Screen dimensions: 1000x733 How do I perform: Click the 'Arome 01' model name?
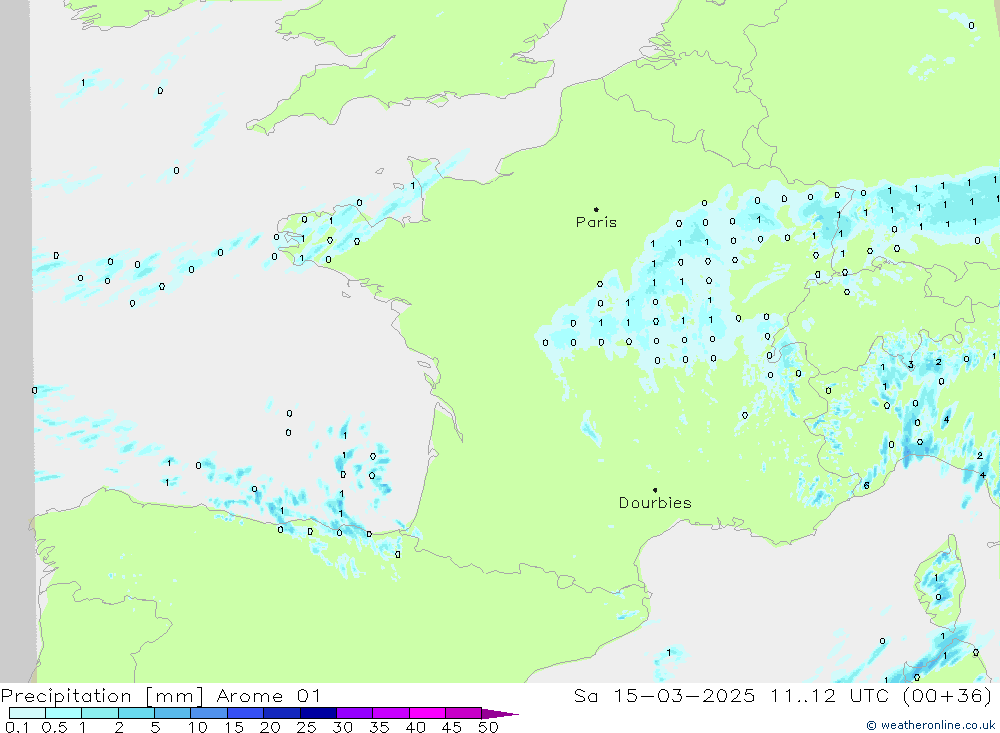pyautogui.click(x=268, y=696)
